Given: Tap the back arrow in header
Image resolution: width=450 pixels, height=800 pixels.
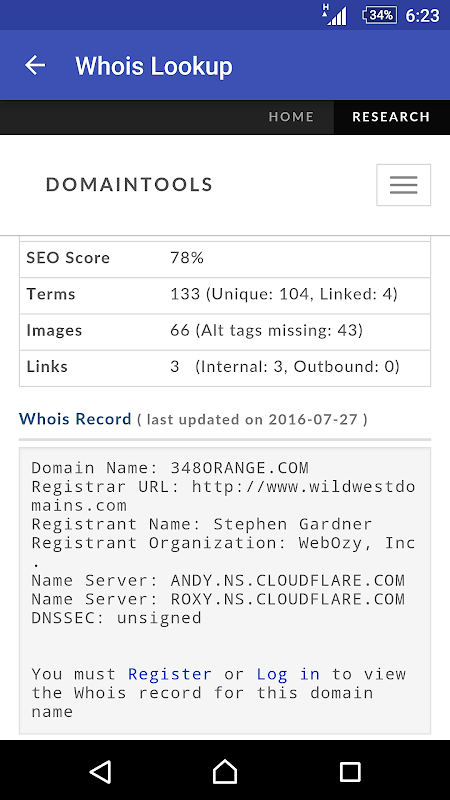Looking at the screenshot, I should click(x=35, y=65).
